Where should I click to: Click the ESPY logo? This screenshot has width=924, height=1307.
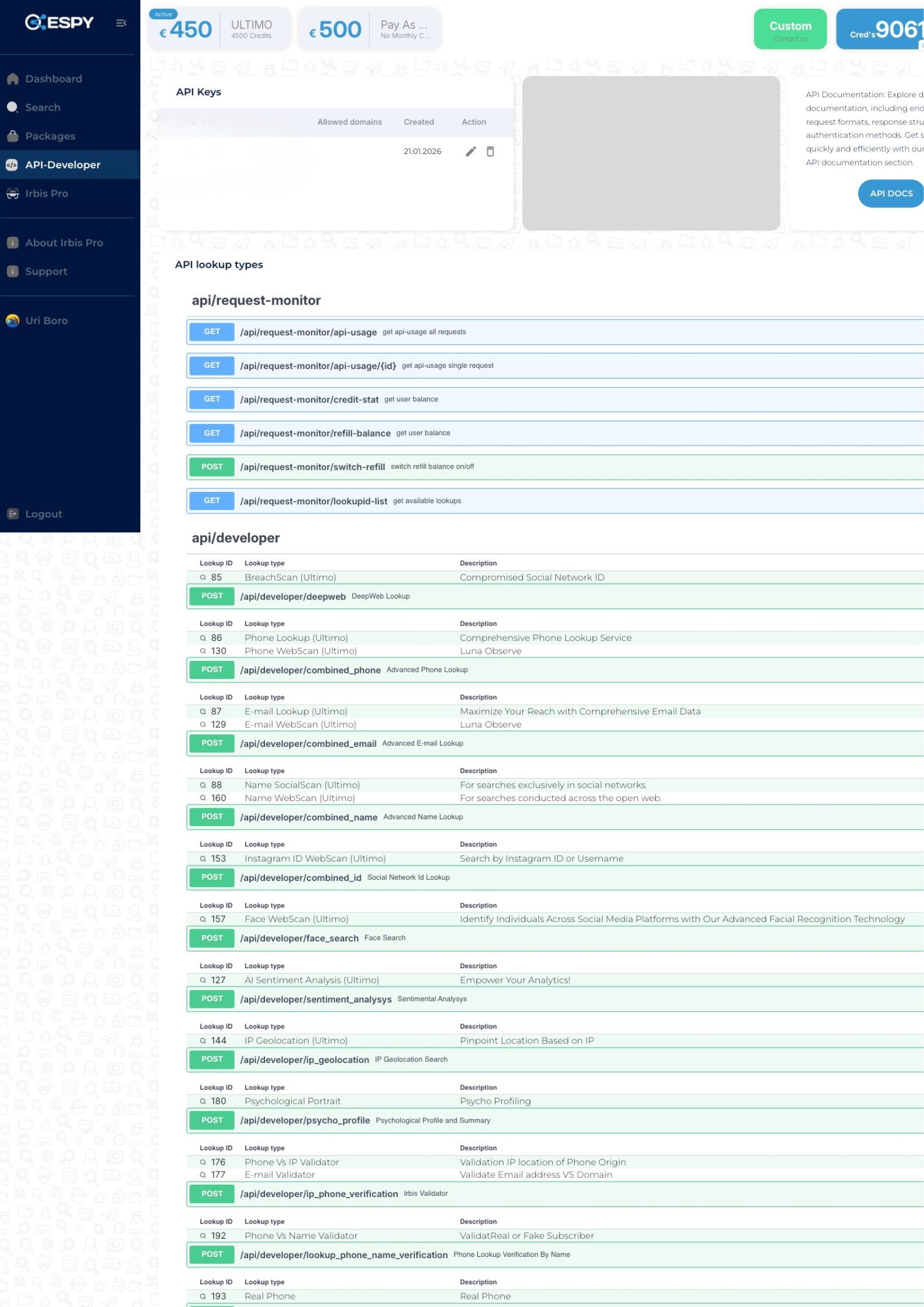(x=59, y=22)
